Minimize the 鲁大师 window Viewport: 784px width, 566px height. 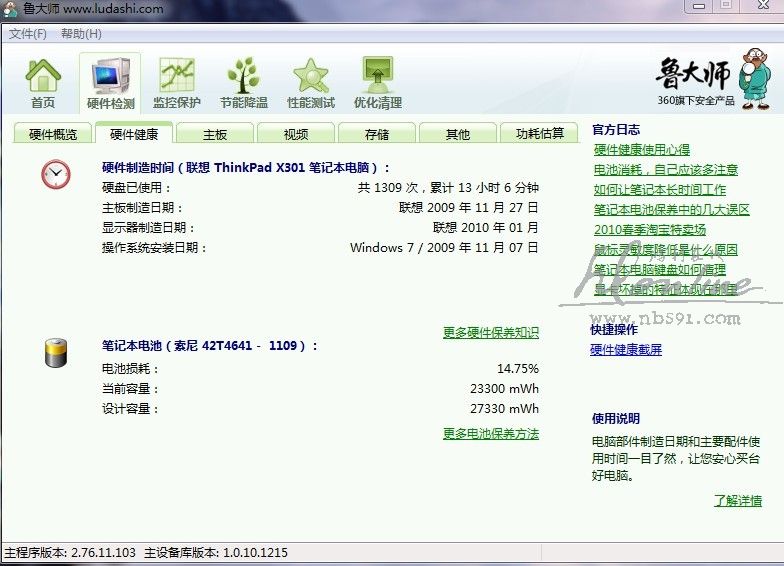tap(699, 6)
